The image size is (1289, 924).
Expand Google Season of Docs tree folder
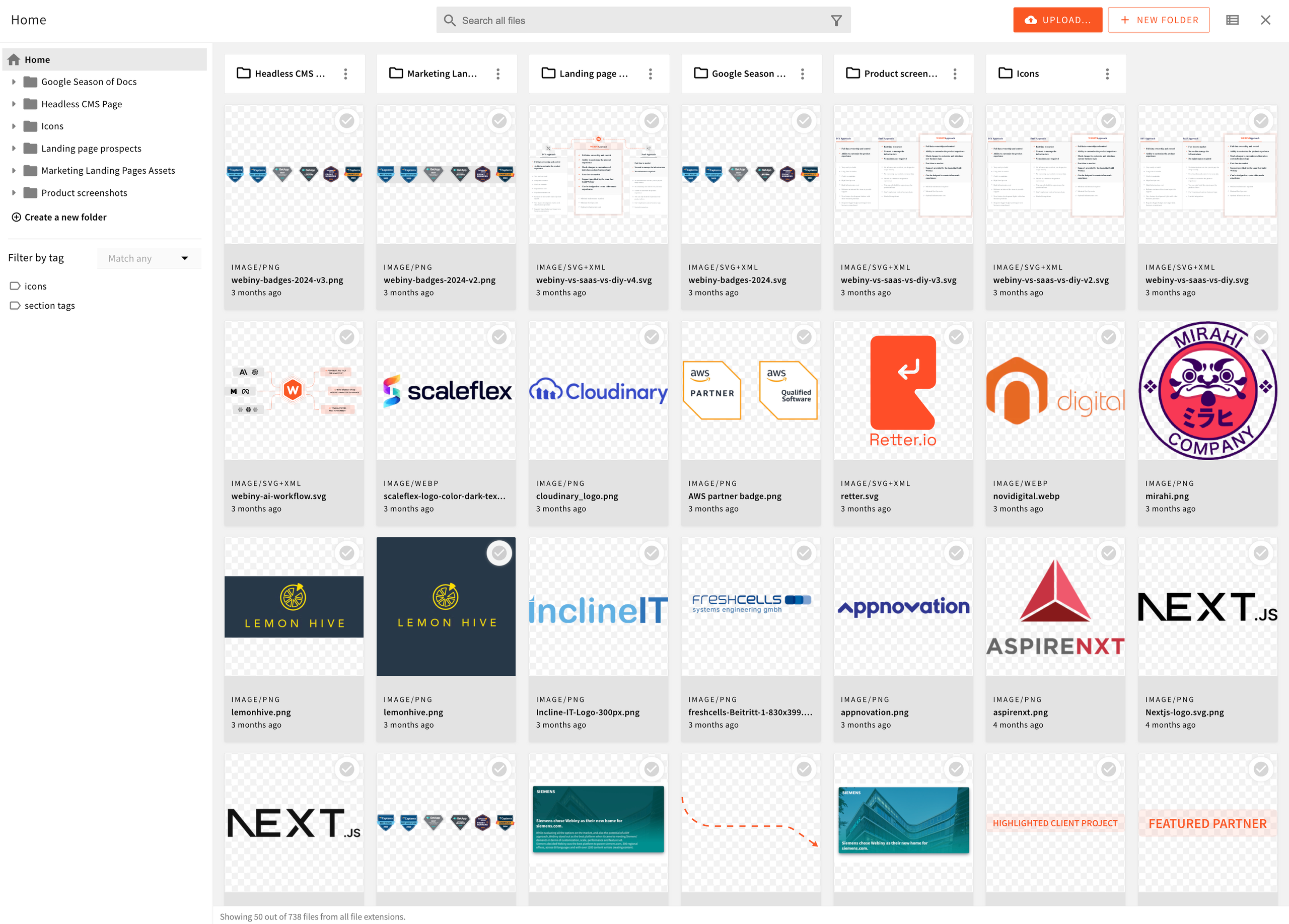pyautogui.click(x=14, y=82)
